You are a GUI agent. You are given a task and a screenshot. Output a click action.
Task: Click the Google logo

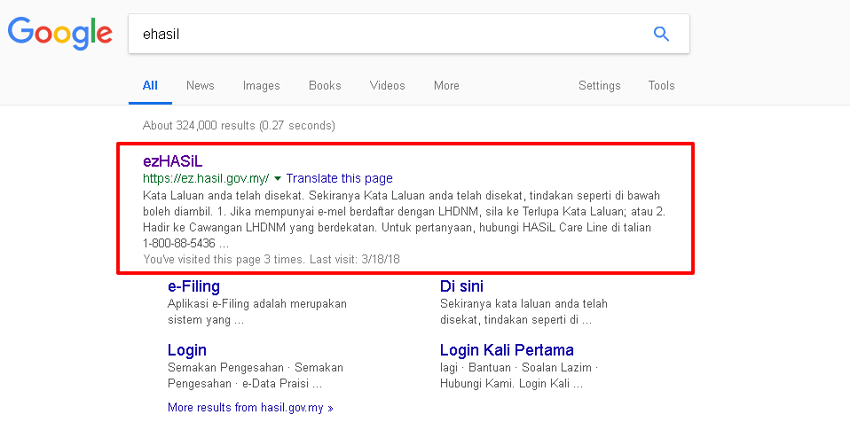pyautogui.click(x=59, y=34)
